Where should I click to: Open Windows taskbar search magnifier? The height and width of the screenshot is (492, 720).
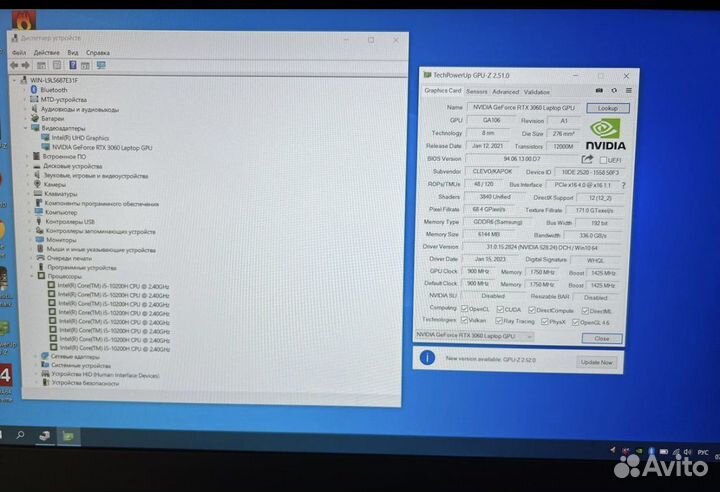[20, 435]
